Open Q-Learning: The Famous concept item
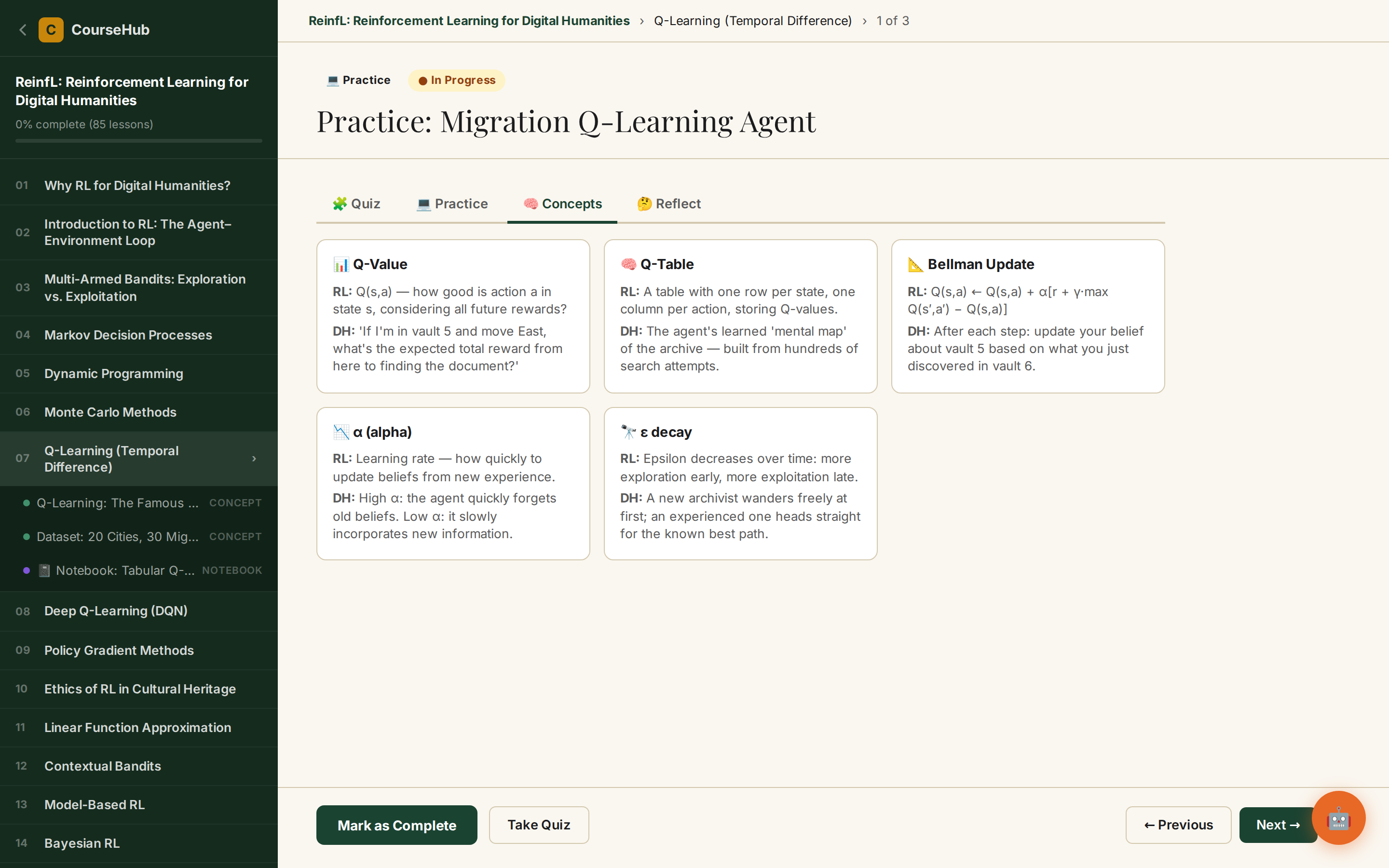Screen dimensions: 1389x868 (139, 503)
